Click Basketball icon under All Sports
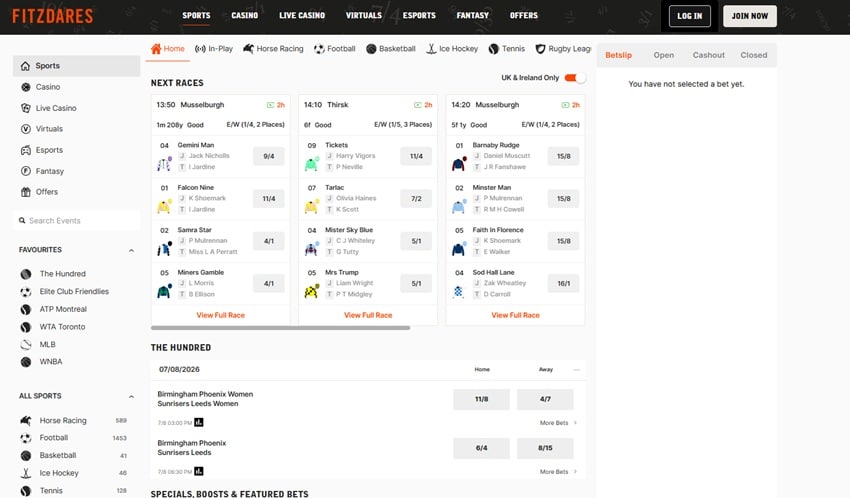The height and width of the screenshot is (498, 850). coord(25,456)
